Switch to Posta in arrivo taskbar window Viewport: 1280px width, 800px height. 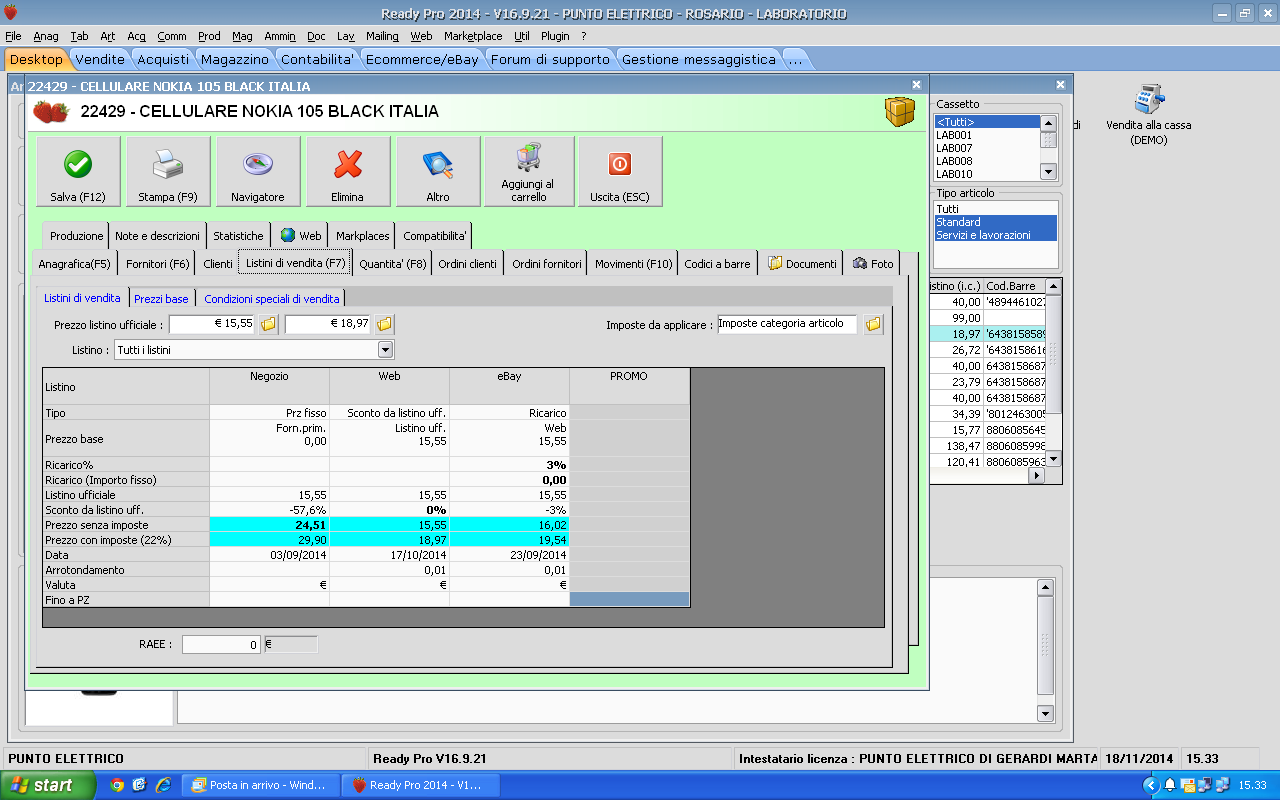(x=263, y=785)
